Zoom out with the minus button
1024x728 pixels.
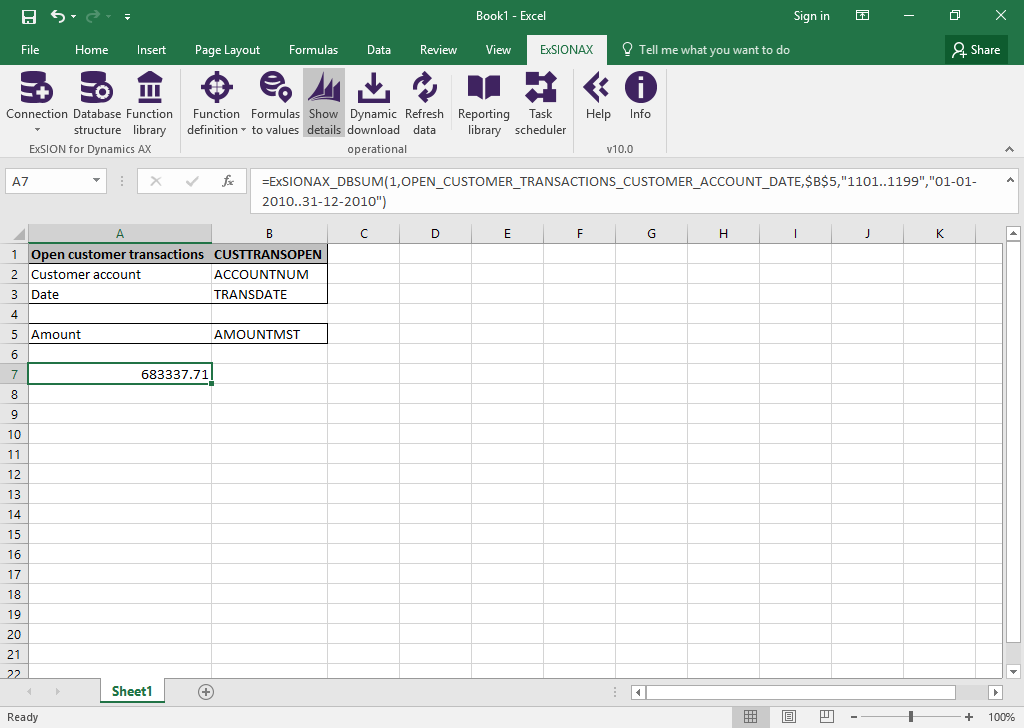(854, 717)
